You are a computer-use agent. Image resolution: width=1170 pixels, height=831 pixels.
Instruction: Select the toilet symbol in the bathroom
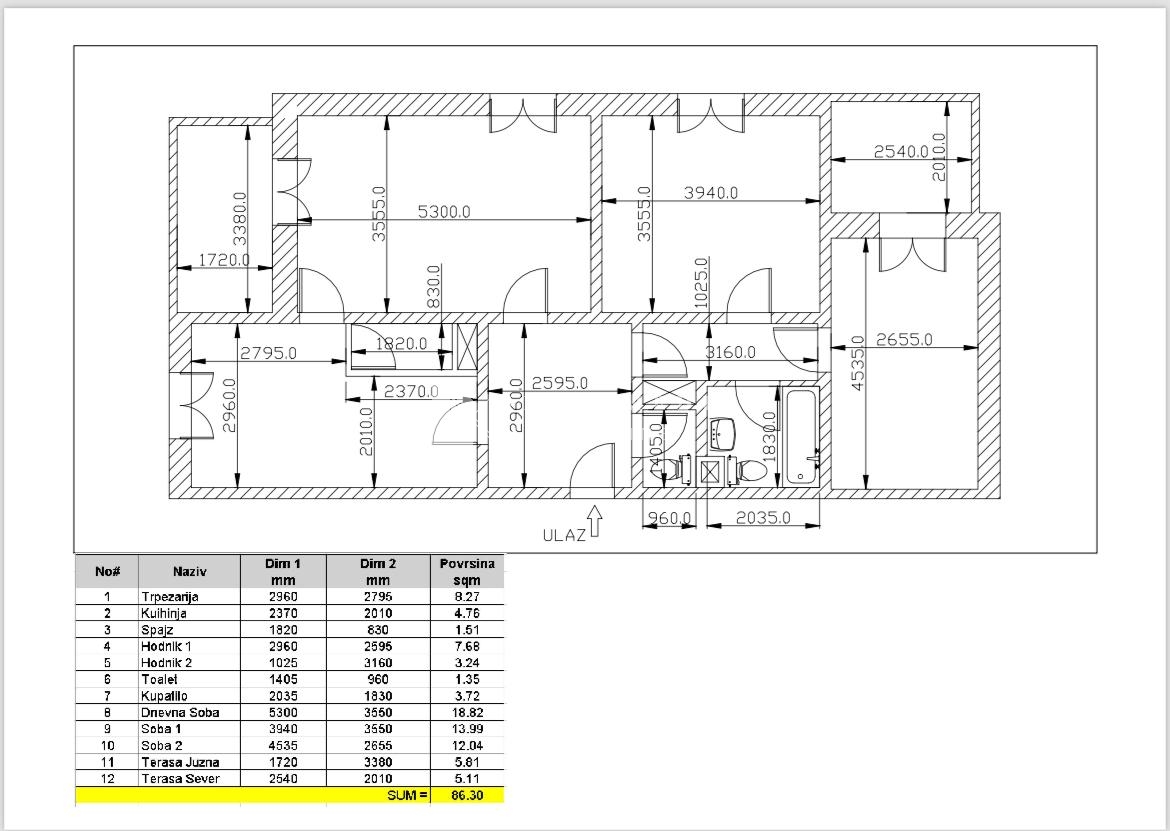(746, 469)
